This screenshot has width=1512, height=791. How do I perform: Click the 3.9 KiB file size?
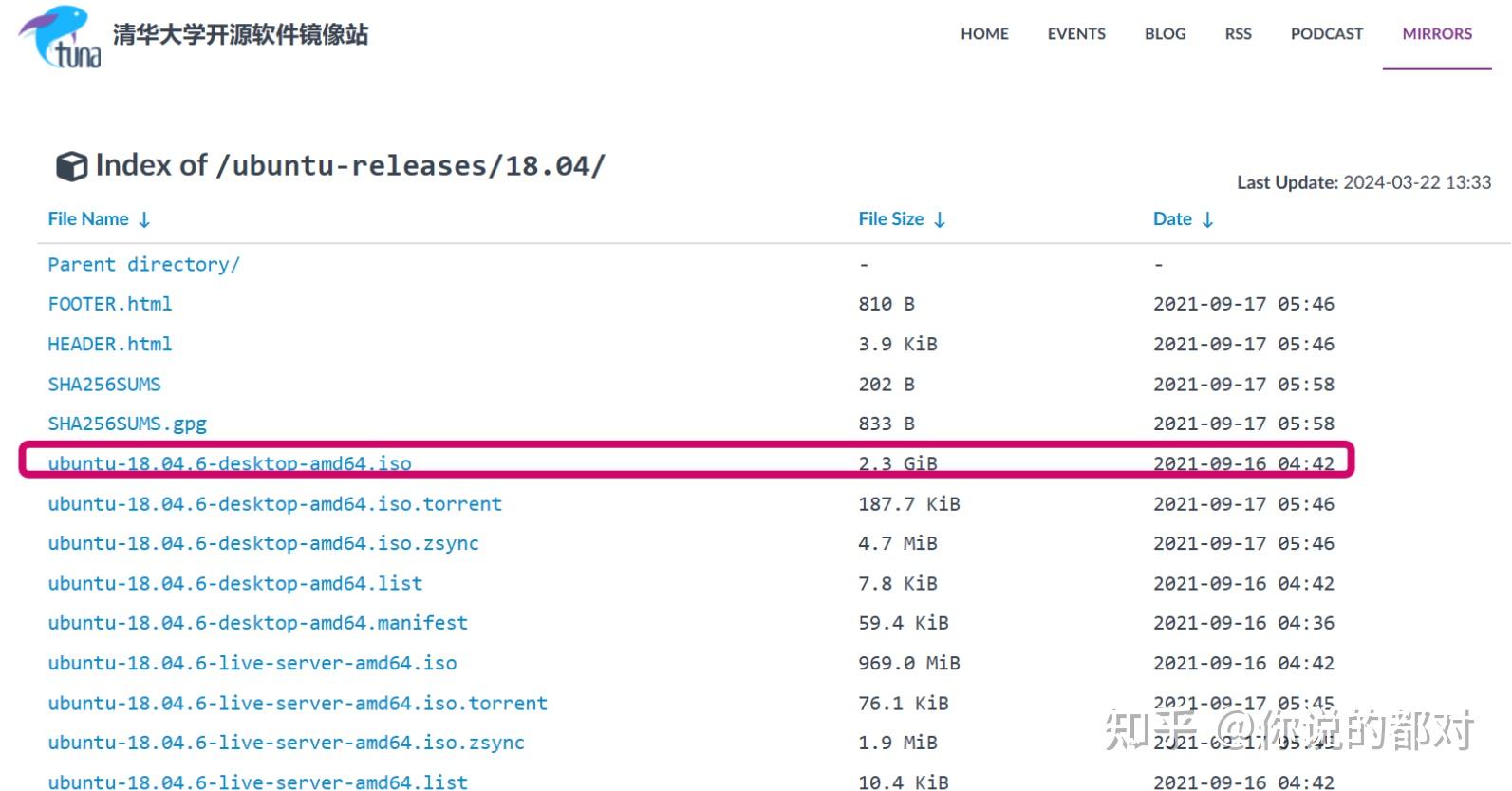tap(898, 344)
